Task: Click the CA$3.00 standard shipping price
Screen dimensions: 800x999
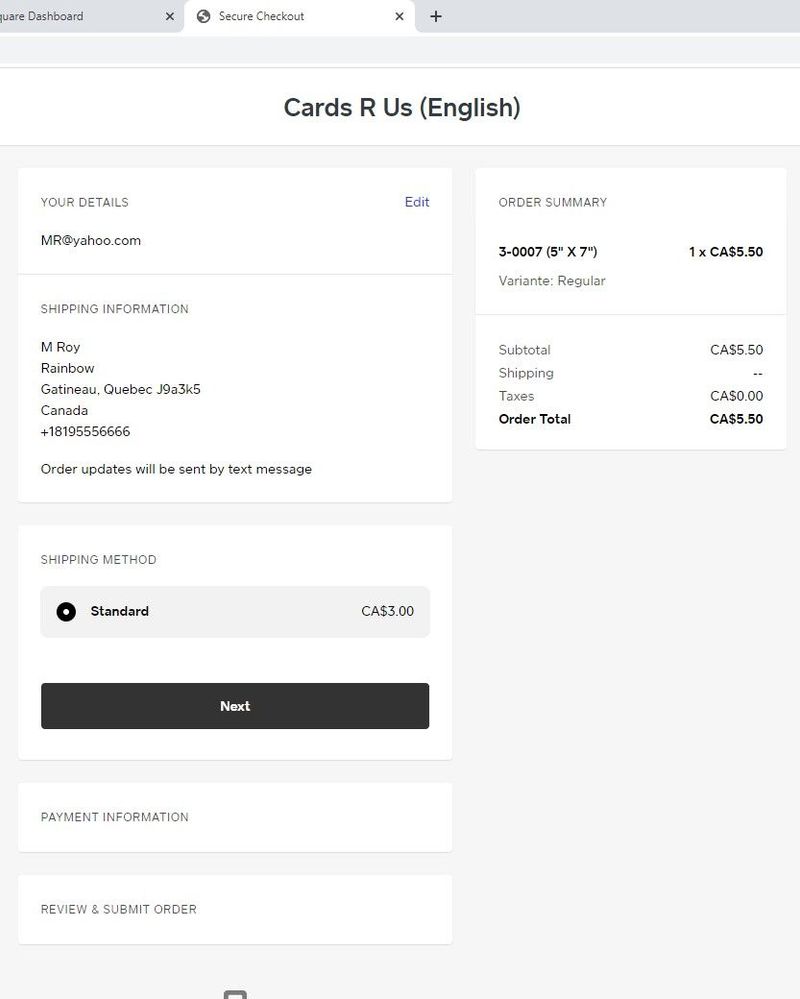Action: click(x=387, y=612)
